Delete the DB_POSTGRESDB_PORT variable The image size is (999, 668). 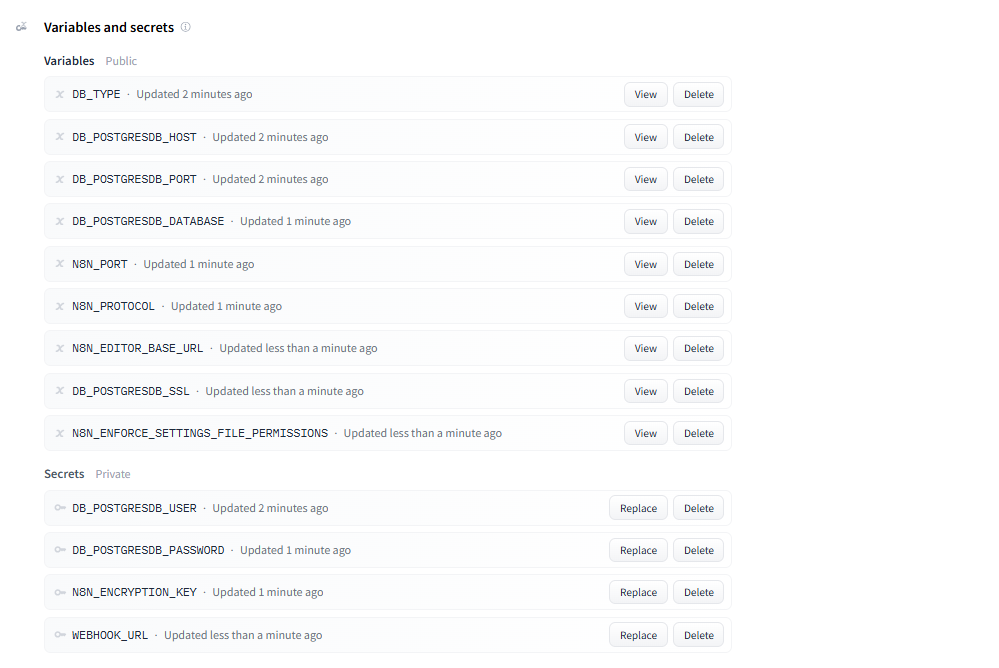[x=698, y=179]
